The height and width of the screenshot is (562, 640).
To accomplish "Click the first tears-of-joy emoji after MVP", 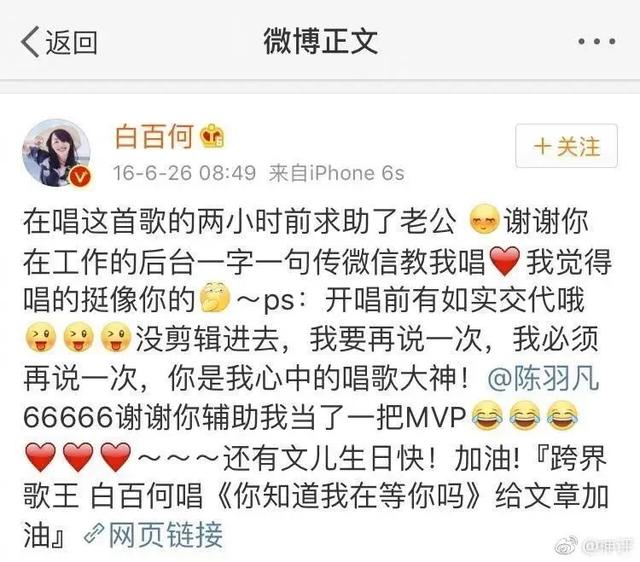I will [487, 415].
